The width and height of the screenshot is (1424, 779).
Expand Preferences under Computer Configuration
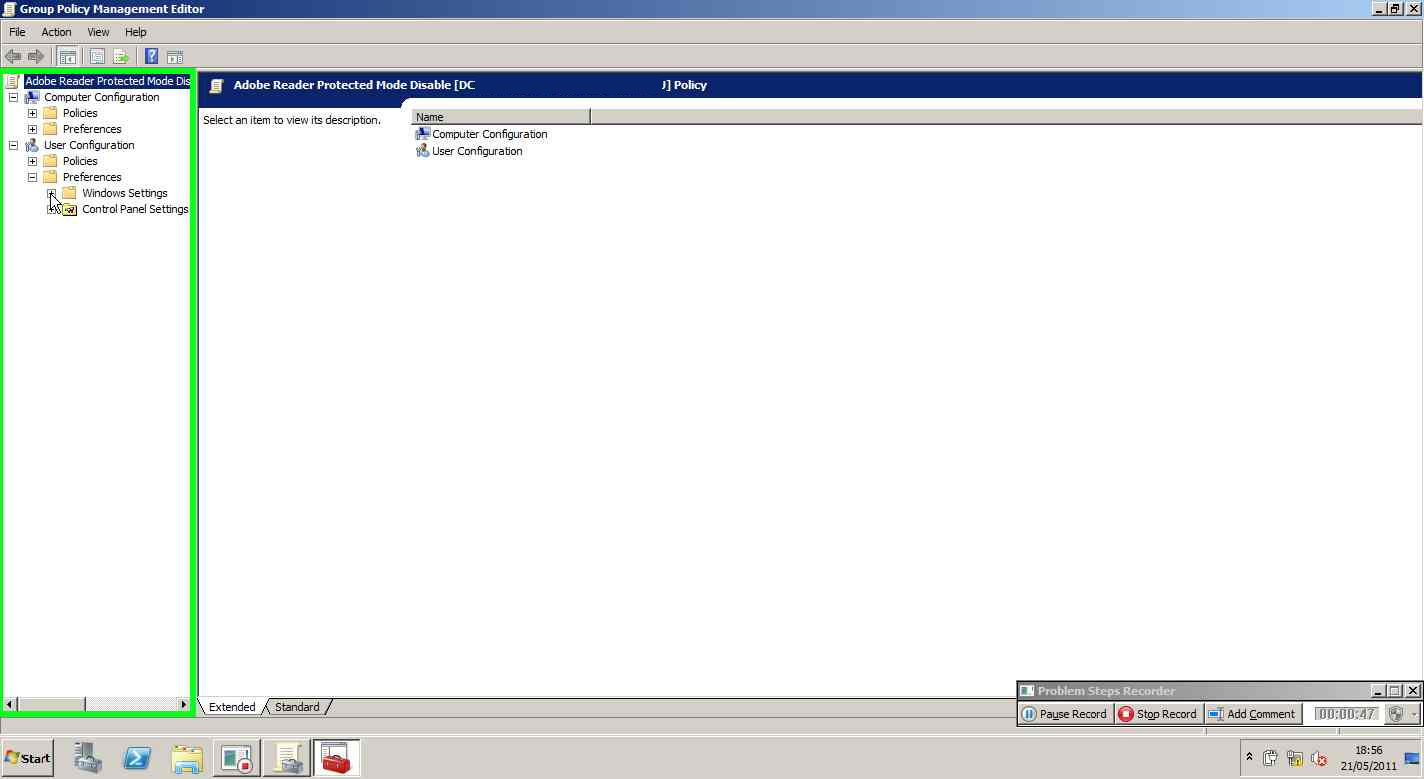(32, 129)
